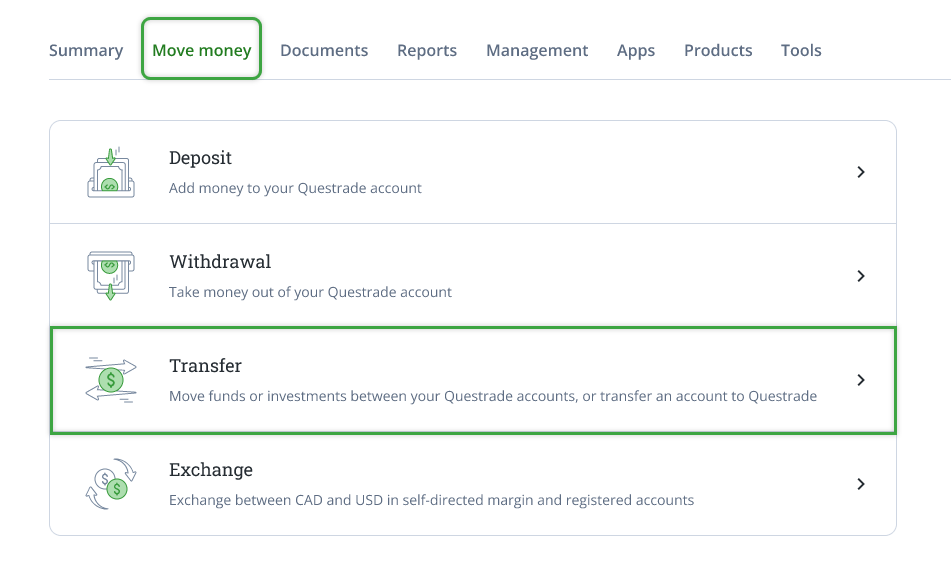Open the Withdrawal row chevron
Screen dimensions: 951x586
click(x=861, y=275)
